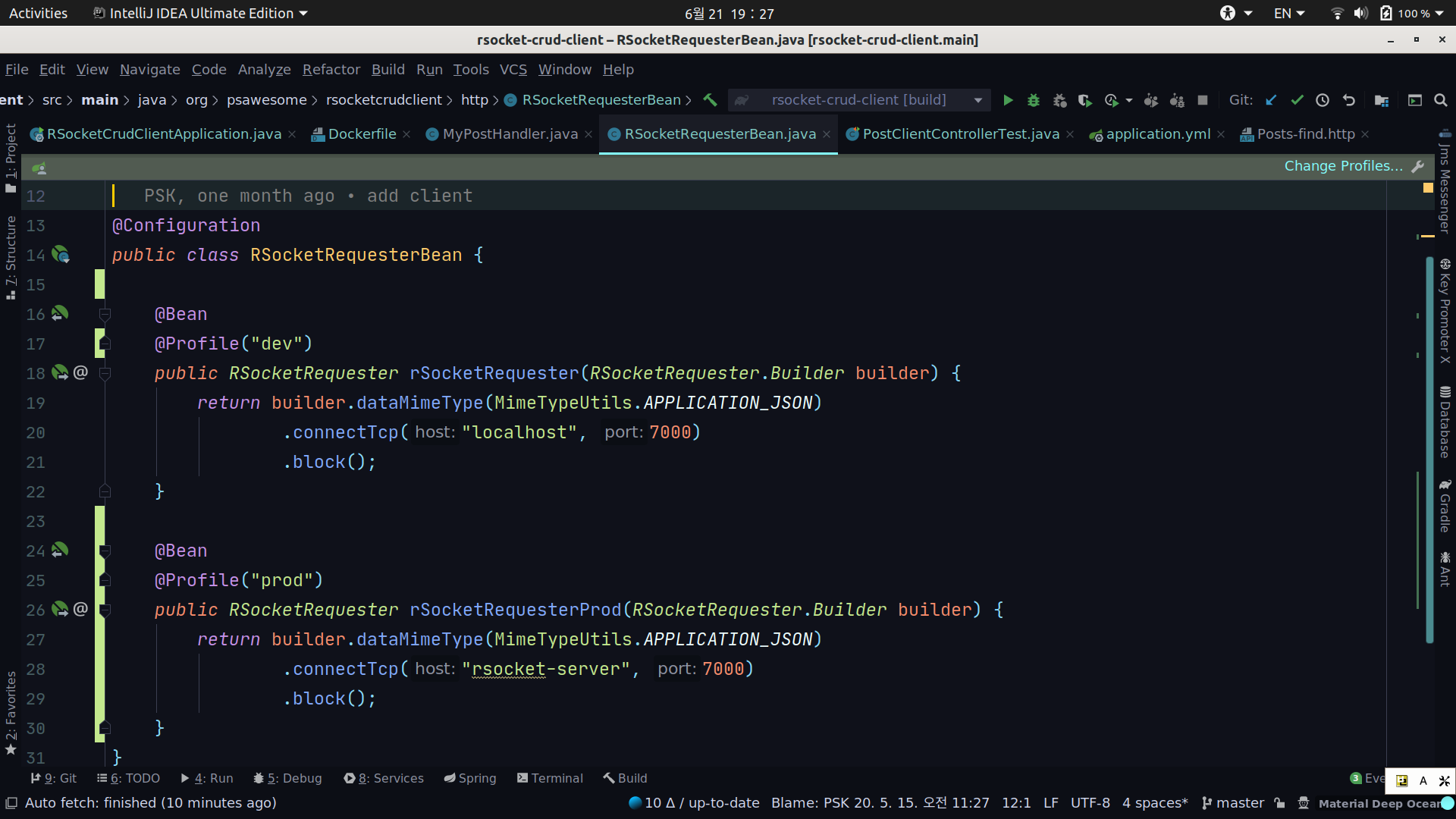Click Git commit checkmark icon

click(x=1298, y=100)
